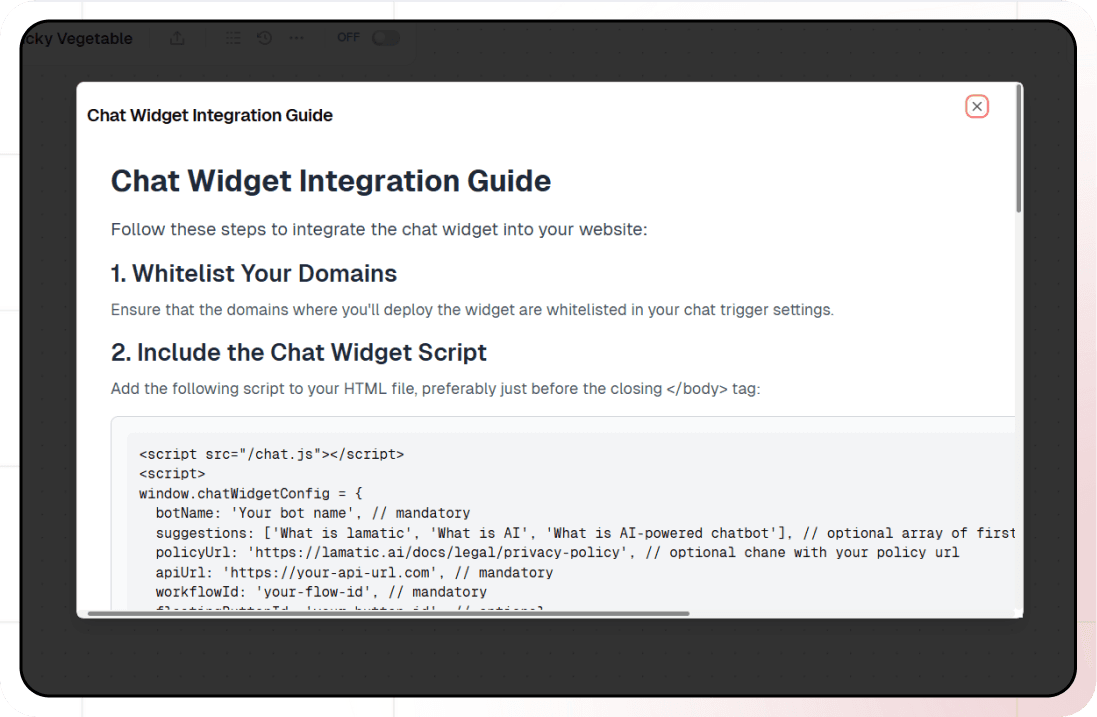Click the workflowId line in code

pyautogui.click(x=321, y=592)
